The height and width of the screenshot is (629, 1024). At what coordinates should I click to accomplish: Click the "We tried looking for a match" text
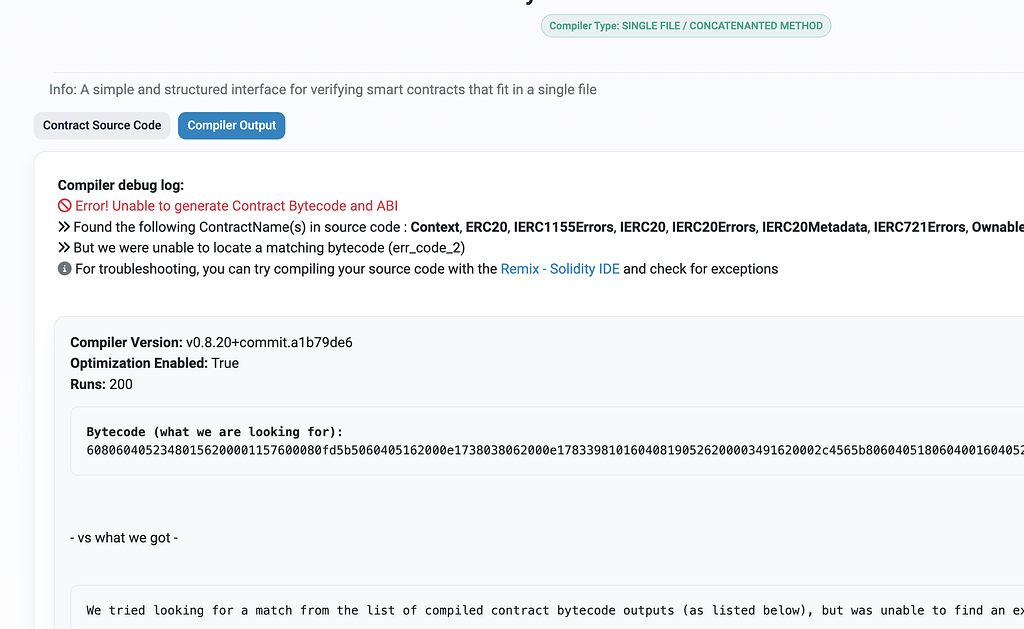400,610
